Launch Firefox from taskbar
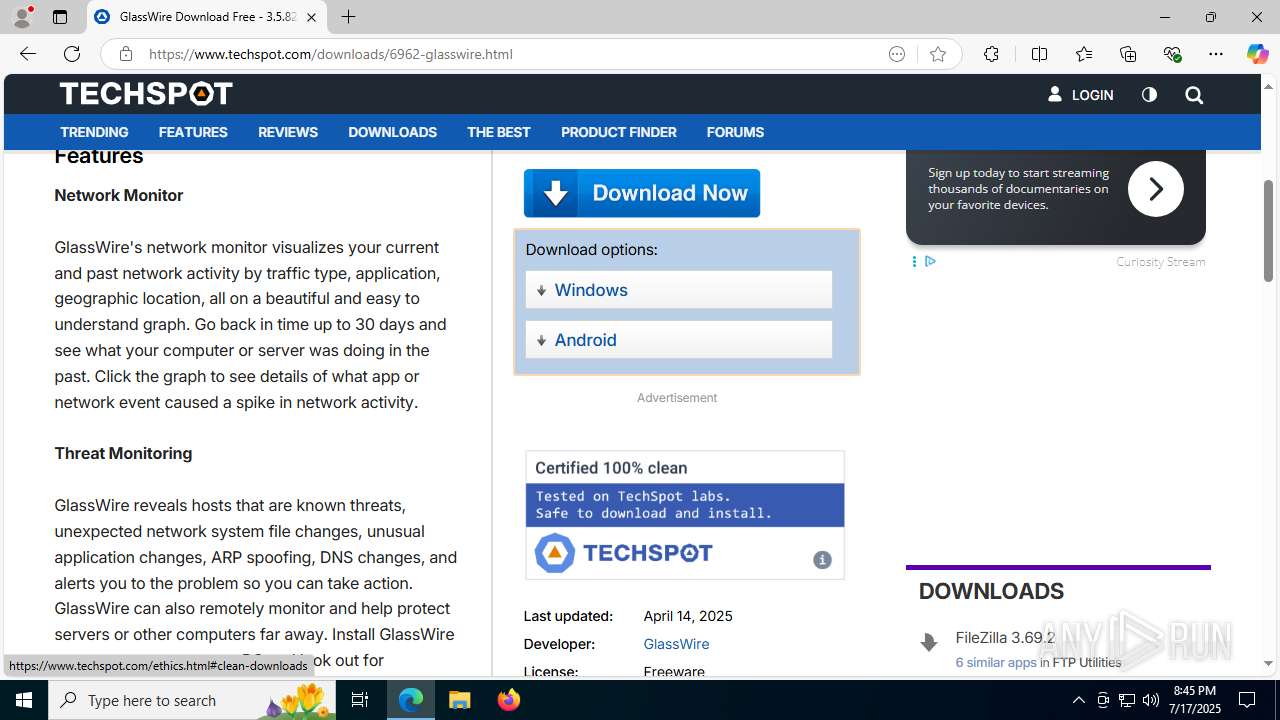 [509, 700]
